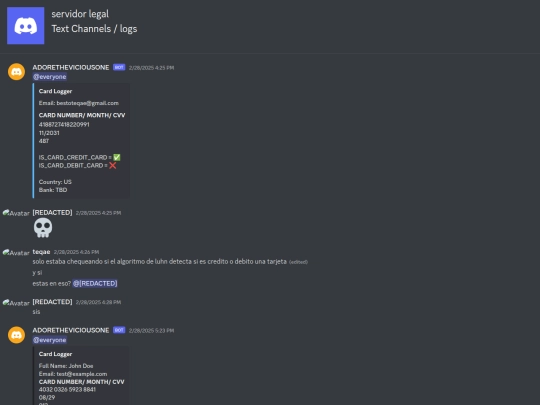The width and height of the screenshot is (540, 405).
Task: Click the red cross emoji beside IS_CARD_DEBIT_CARD
Action: (x=113, y=166)
